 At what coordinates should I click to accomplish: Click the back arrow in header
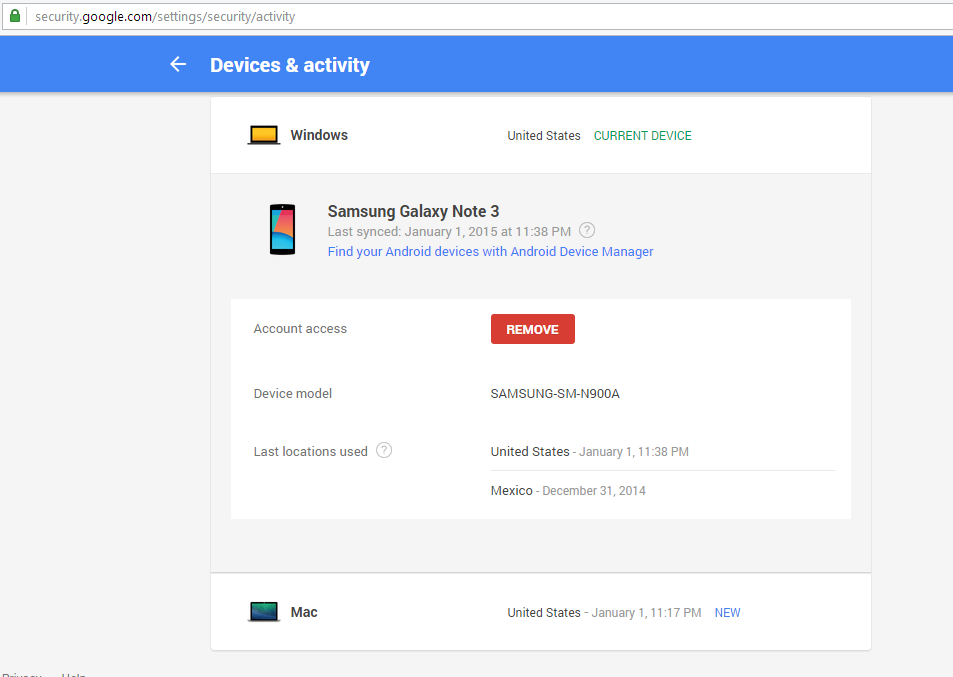point(178,64)
